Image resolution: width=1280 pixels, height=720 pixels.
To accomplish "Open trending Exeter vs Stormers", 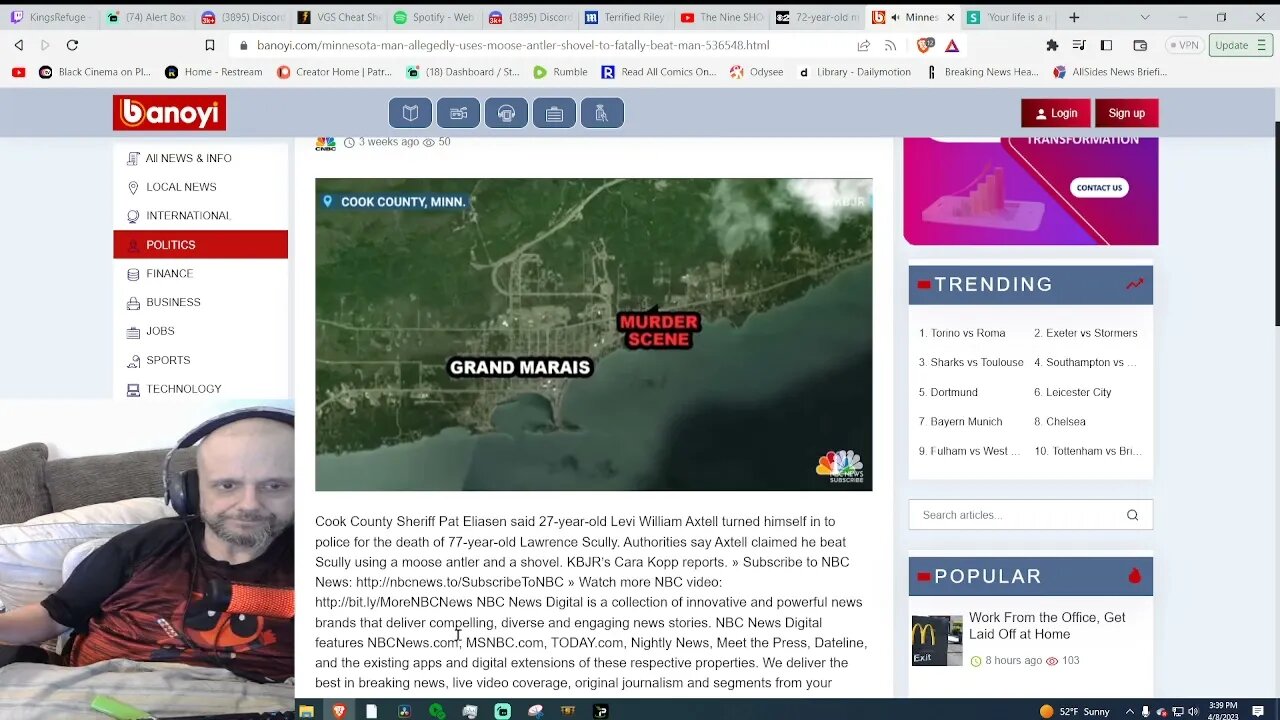I will [x=1085, y=333].
